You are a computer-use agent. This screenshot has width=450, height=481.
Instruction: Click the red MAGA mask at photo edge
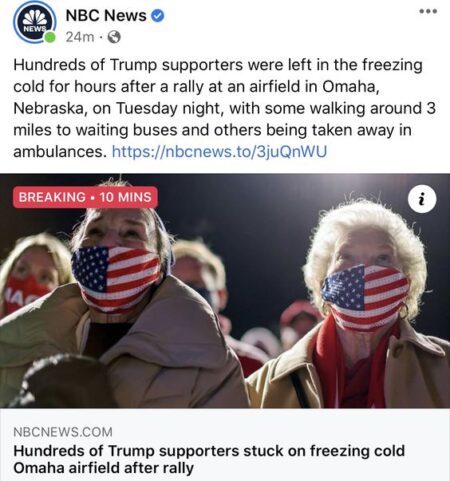pos(23,293)
